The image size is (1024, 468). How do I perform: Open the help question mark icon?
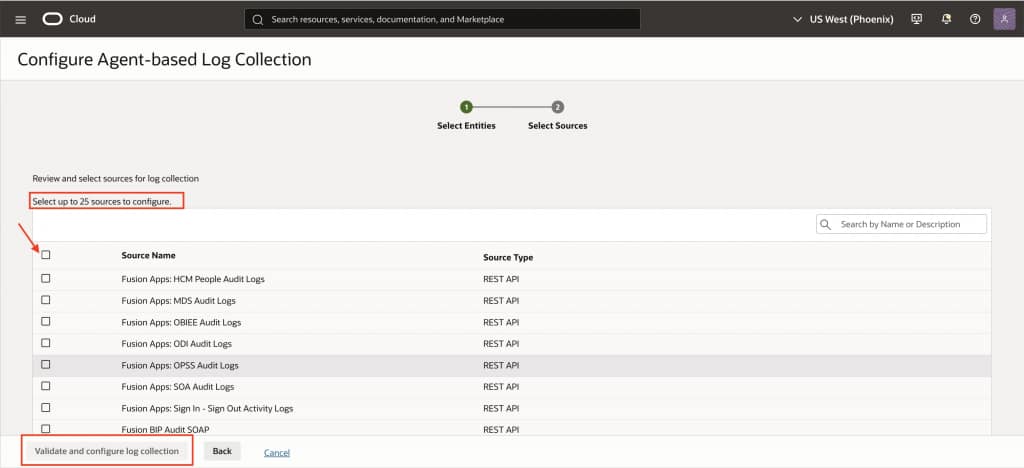pos(975,19)
